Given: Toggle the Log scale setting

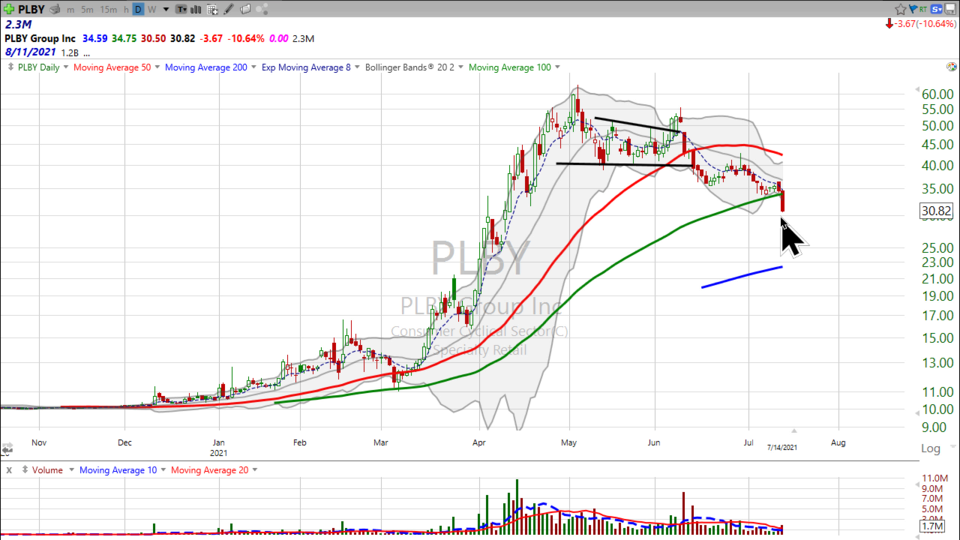Looking at the screenshot, I should click(929, 449).
